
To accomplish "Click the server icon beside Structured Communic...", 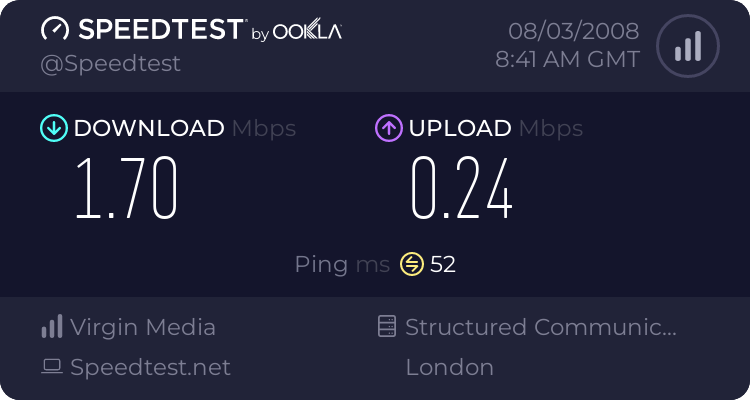I will pos(387,327).
